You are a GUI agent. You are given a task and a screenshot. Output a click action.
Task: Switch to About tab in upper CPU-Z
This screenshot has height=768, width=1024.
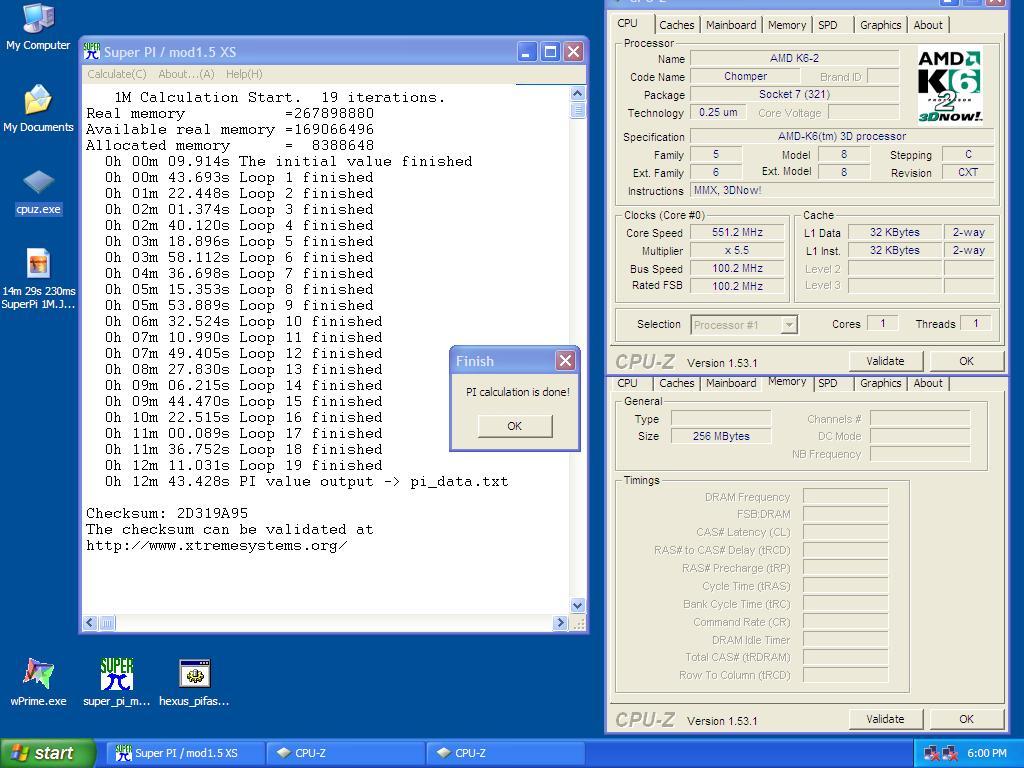pos(927,25)
